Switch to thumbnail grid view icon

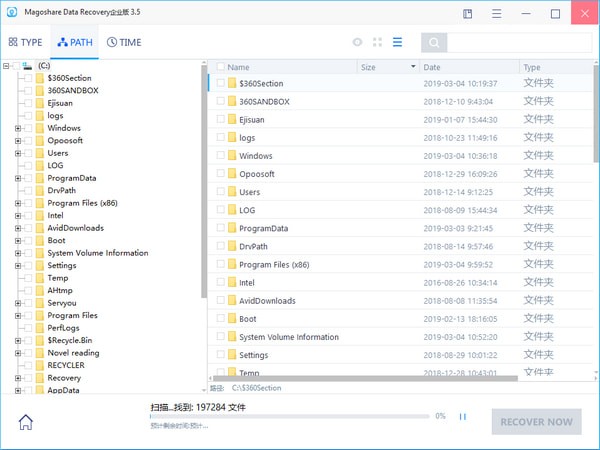tap(377, 42)
